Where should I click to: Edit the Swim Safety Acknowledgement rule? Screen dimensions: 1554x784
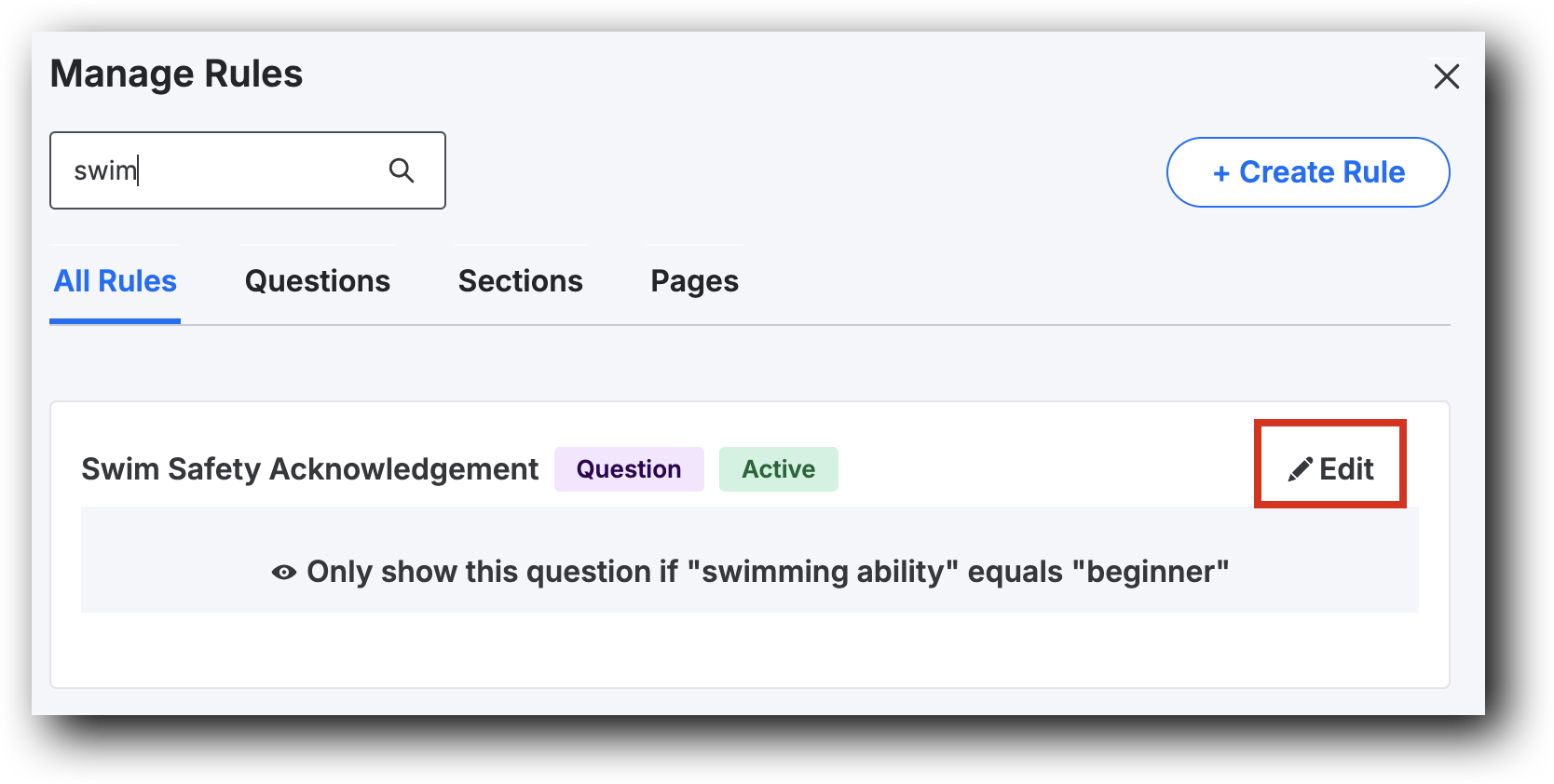(1330, 469)
